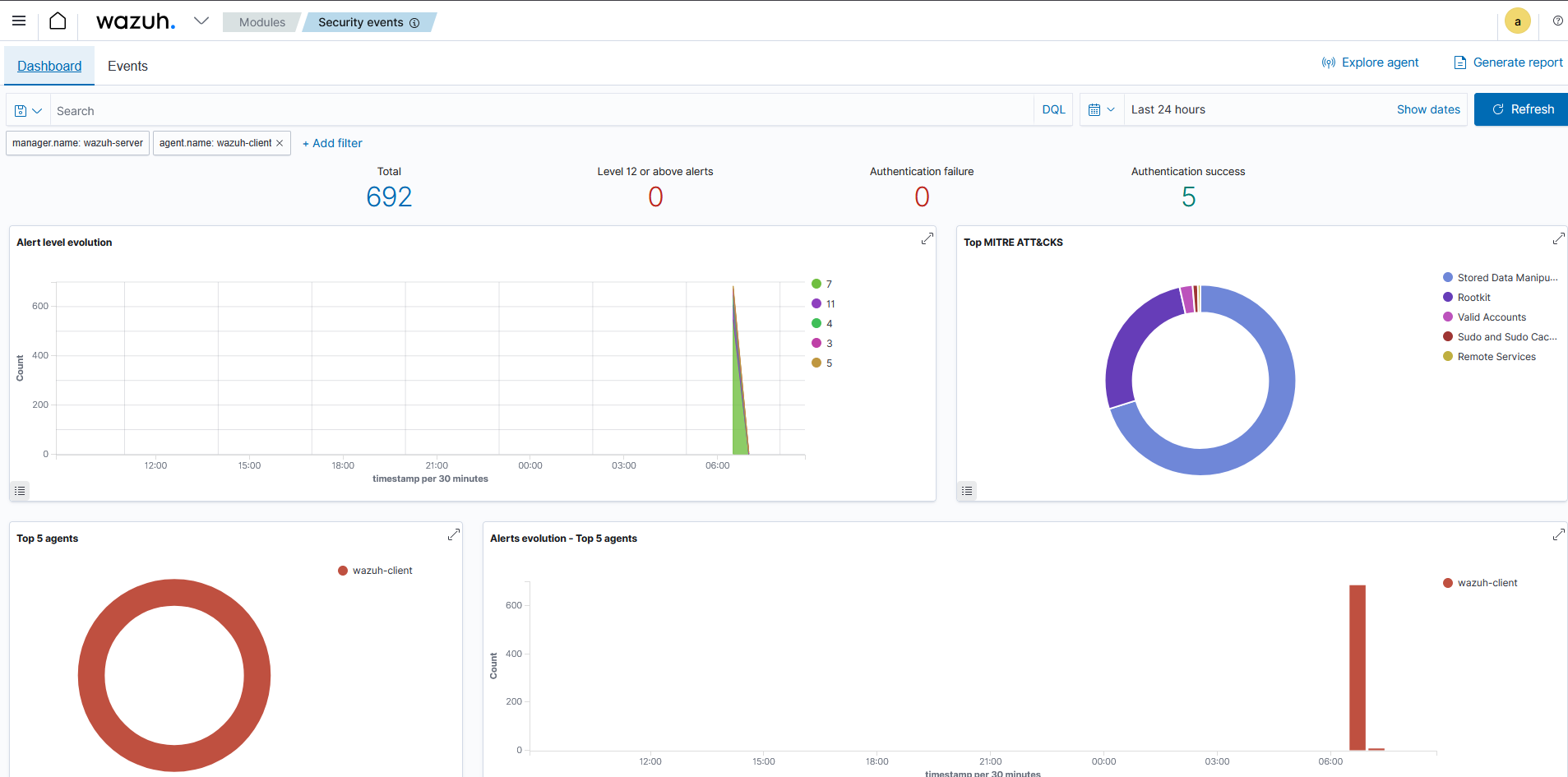Screen dimensions: 1568x777
Task: Toggle level 5 legend item
Action: point(822,363)
